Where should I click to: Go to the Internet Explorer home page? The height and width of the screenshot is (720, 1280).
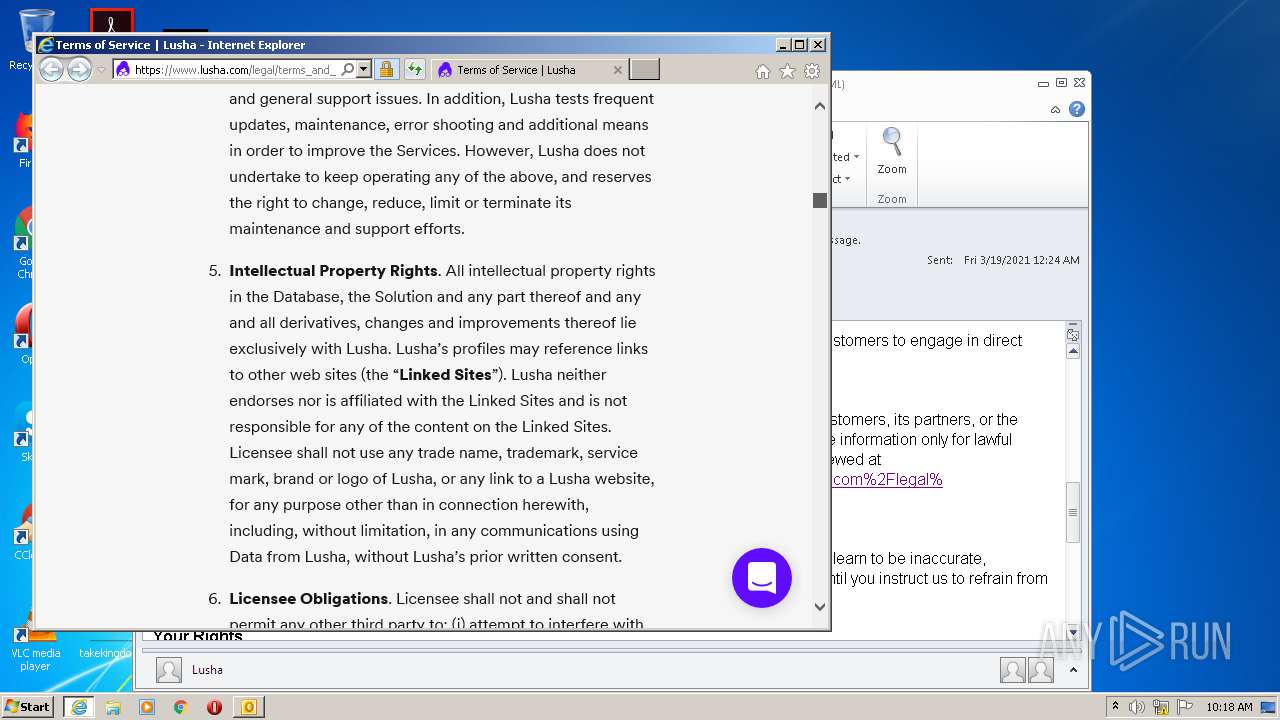coord(763,71)
